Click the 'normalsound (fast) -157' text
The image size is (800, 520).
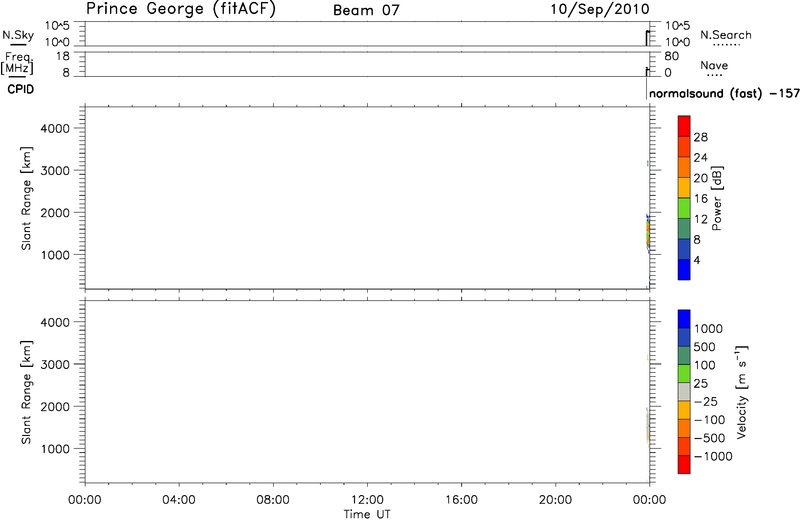[724, 94]
